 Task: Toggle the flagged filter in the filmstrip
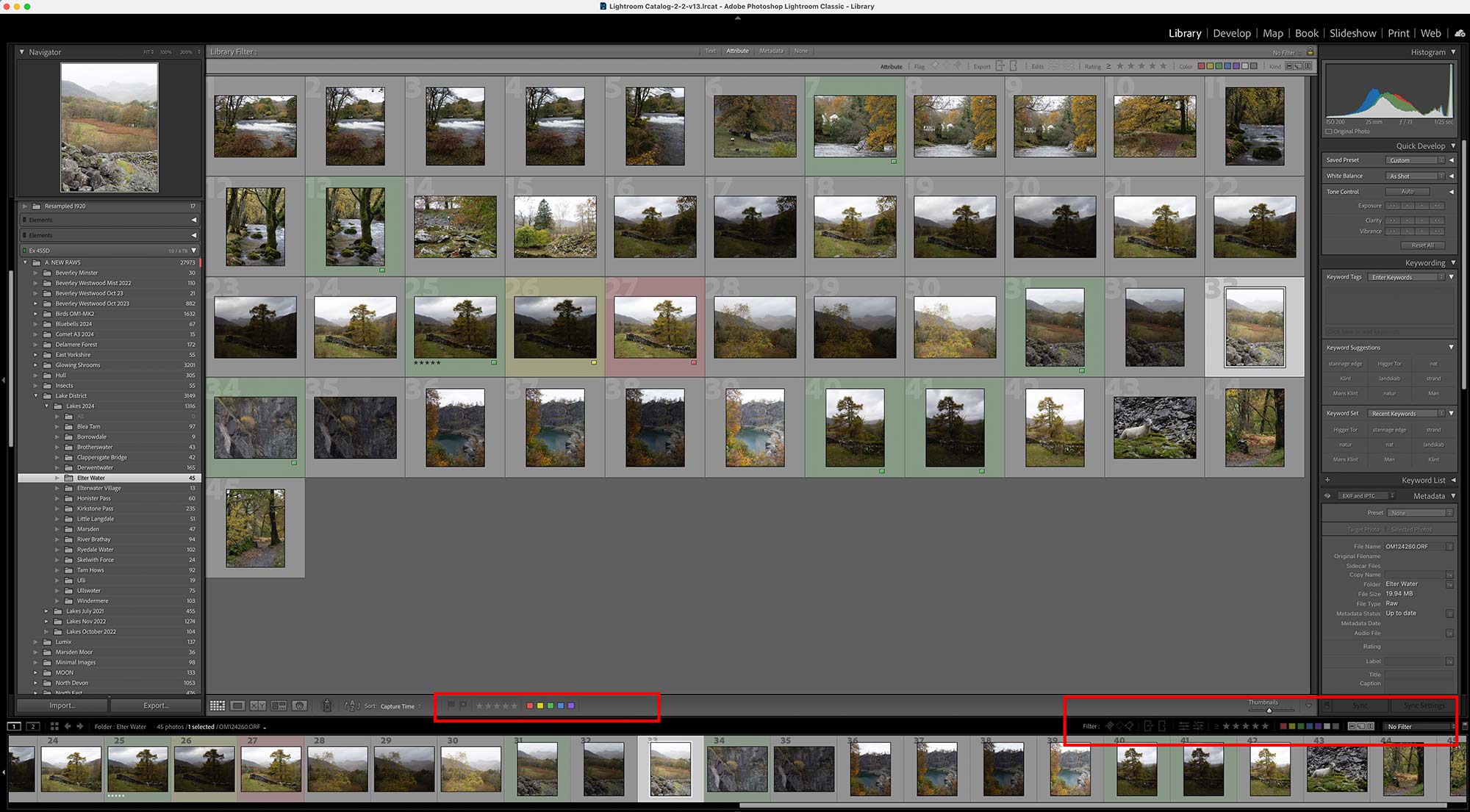[x=1110, y=725]
